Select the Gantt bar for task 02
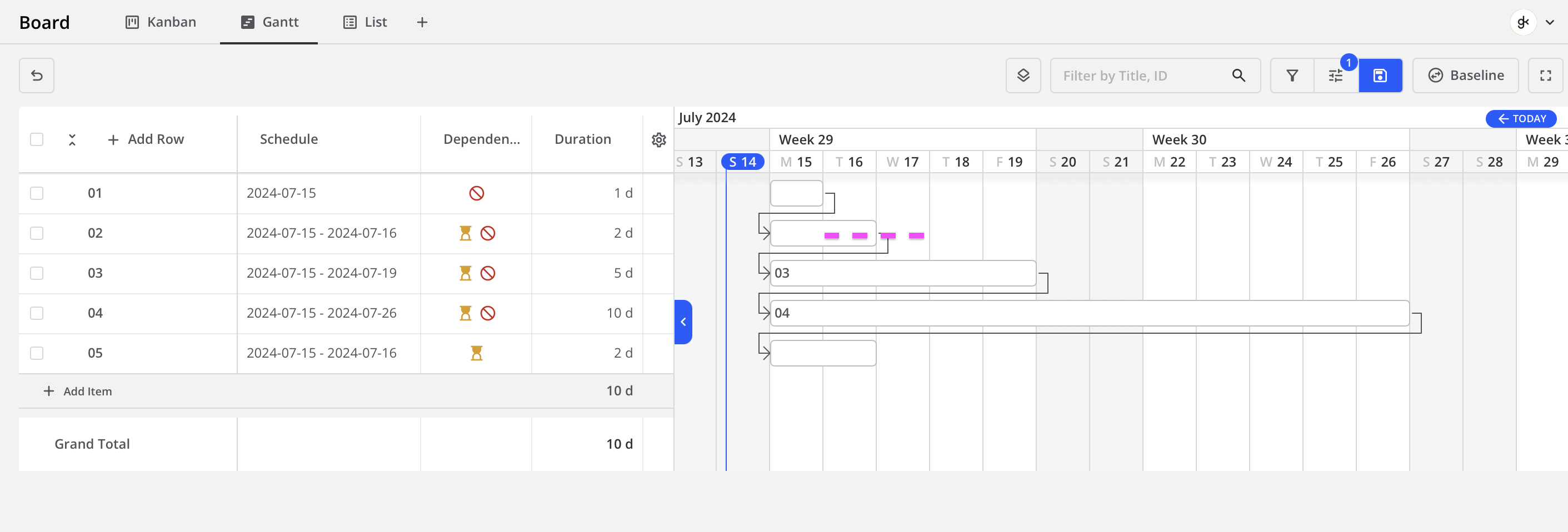 (x=823, y=233)
